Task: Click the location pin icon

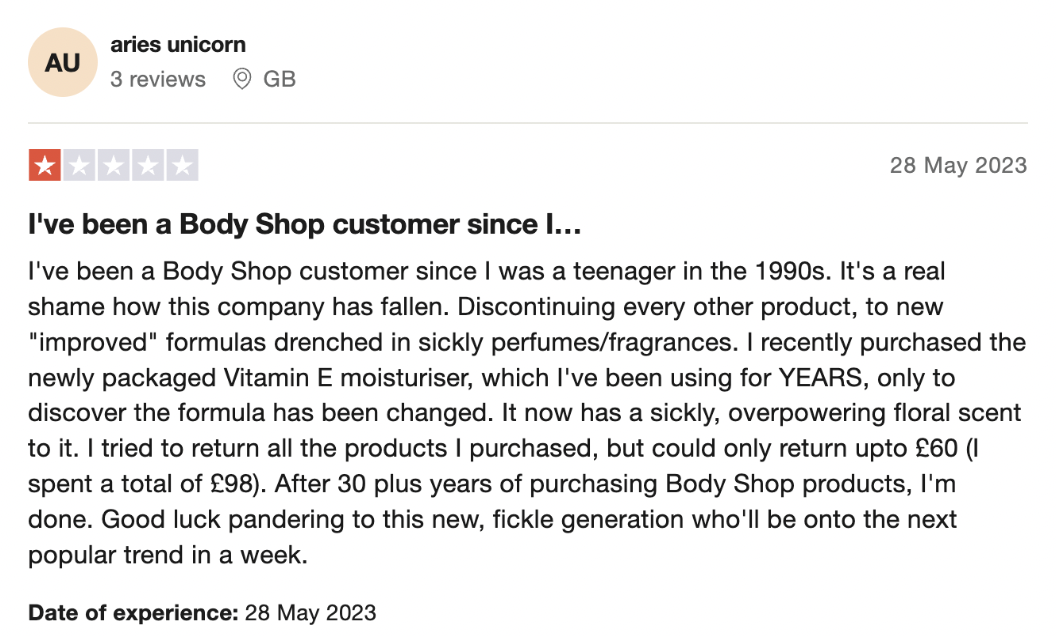Action: click(242, 79)
